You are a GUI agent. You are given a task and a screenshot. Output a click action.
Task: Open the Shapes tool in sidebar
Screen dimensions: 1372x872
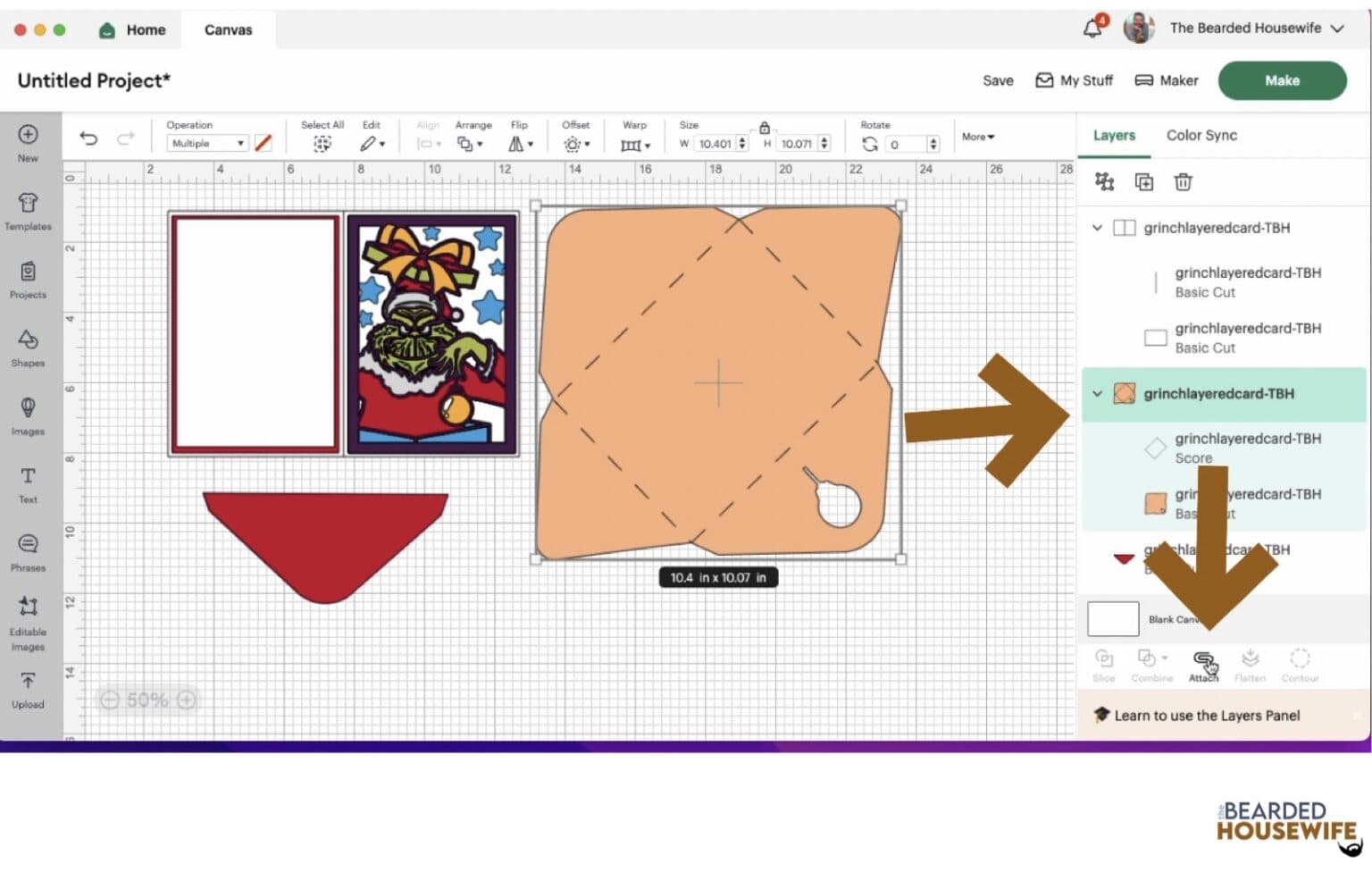click(x=28, y=347)
